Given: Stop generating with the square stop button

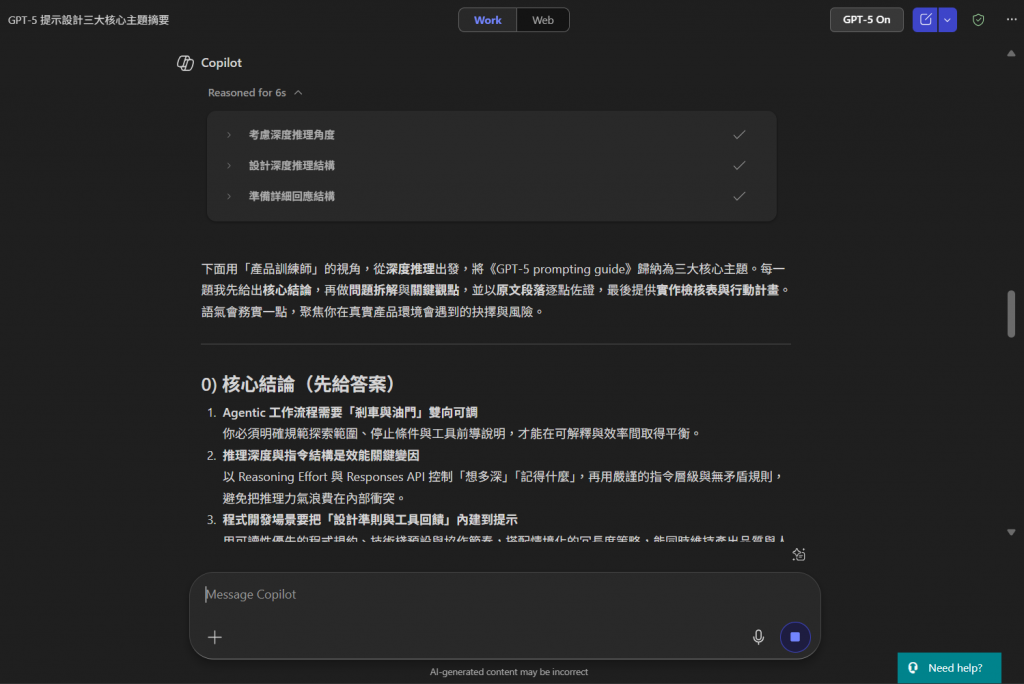Looking at the screenshot, I should (x=795, y=637).
